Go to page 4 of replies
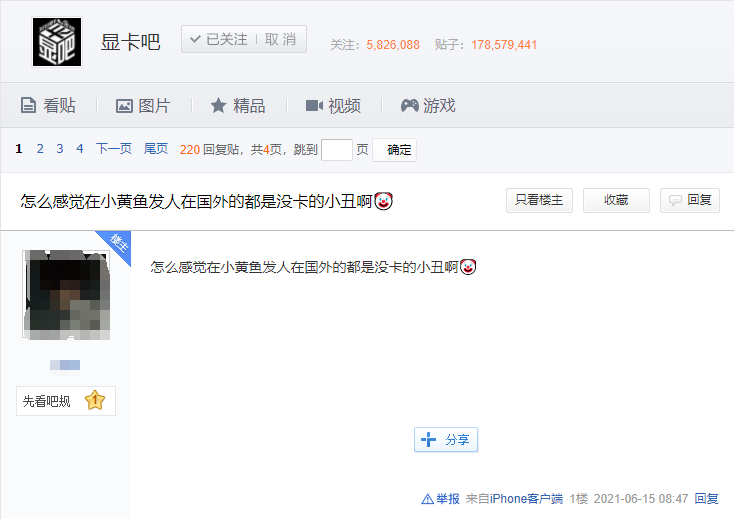This screenshot has width=734, height=519. tap(80, 149)
